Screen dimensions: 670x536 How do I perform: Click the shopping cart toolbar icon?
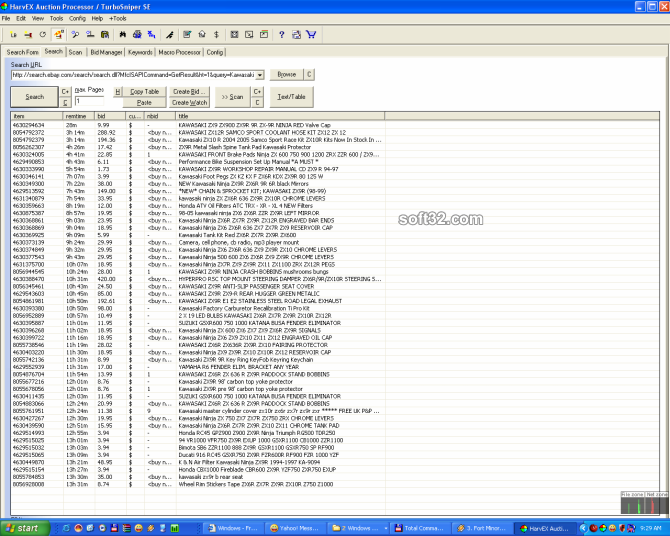click(x=311, y=35)
